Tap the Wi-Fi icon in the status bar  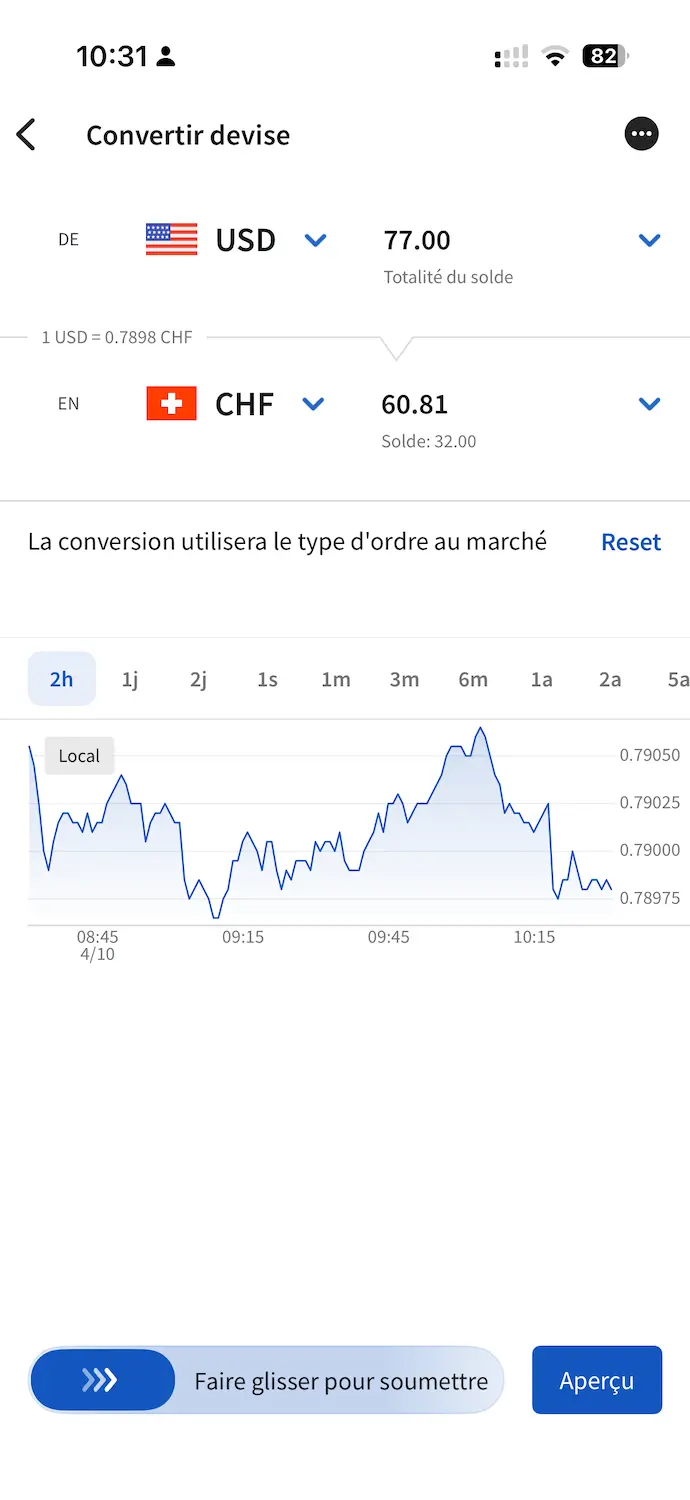click(x=554, y=56)
